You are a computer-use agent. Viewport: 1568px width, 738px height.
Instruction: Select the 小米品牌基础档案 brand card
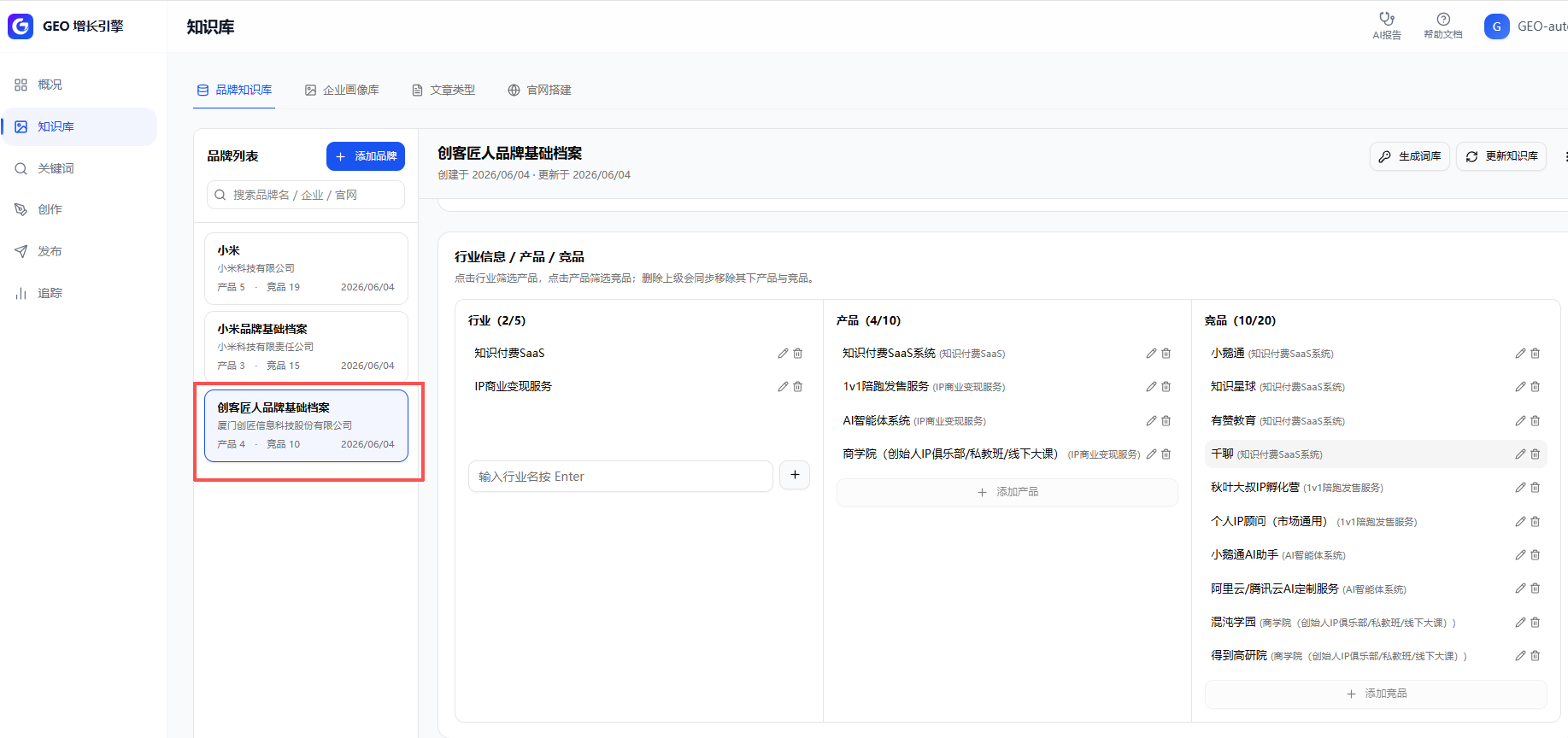coord(306,347)
